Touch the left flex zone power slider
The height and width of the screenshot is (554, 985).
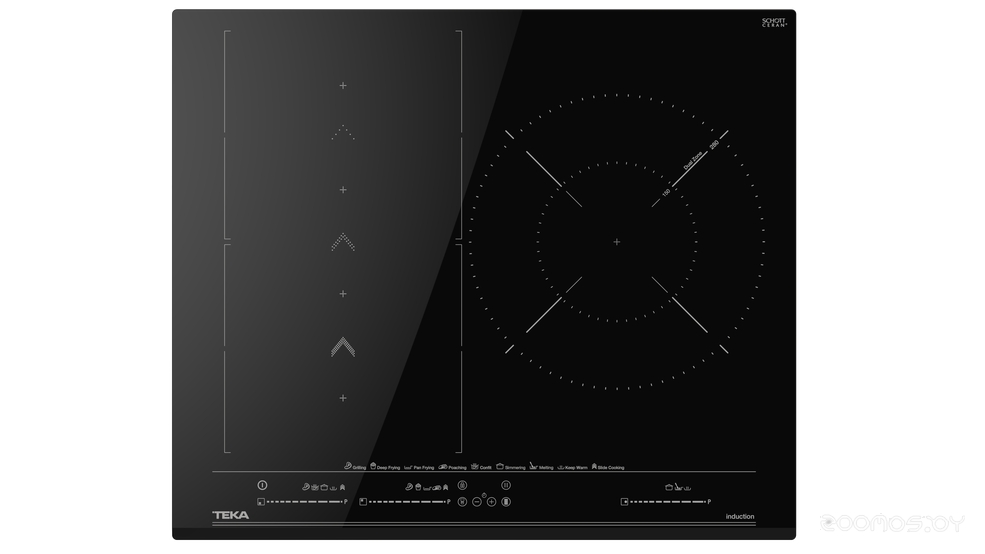(305, 501)
